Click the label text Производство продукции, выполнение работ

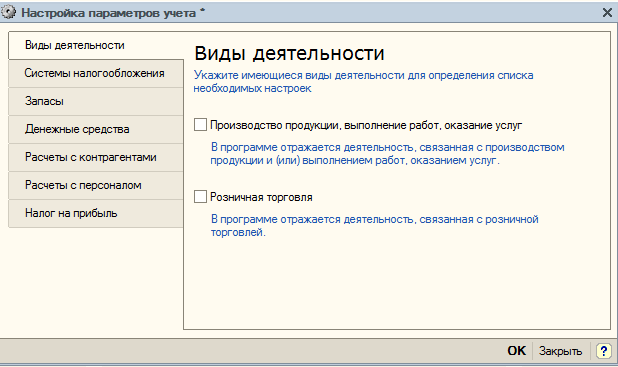[x=324, y=125]
